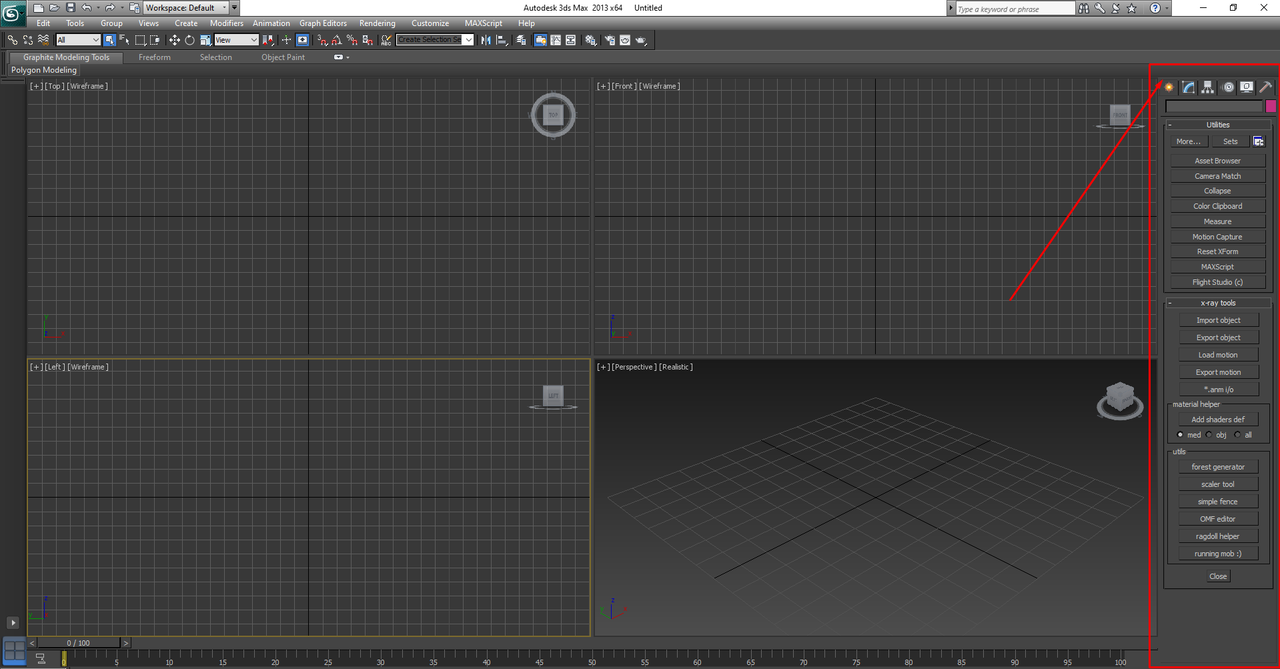Select the 'all' radio option
The width and height of the screenshot is (1280, 669).
(1236, 435)
